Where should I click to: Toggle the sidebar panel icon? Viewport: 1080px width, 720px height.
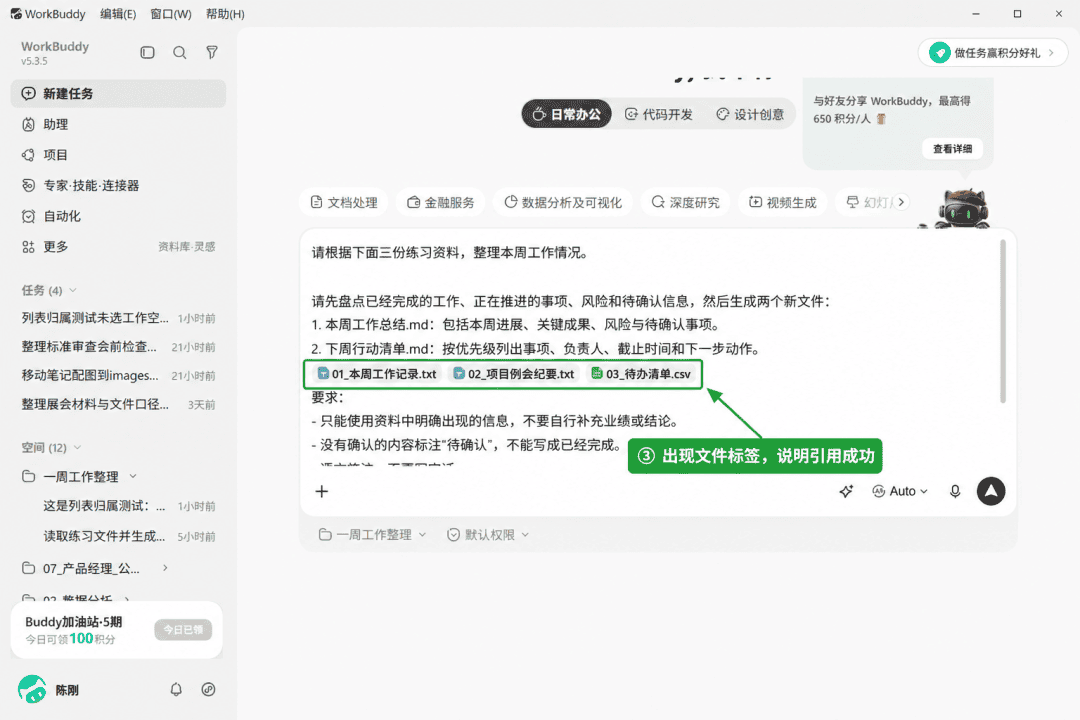[x=147, y=52]
